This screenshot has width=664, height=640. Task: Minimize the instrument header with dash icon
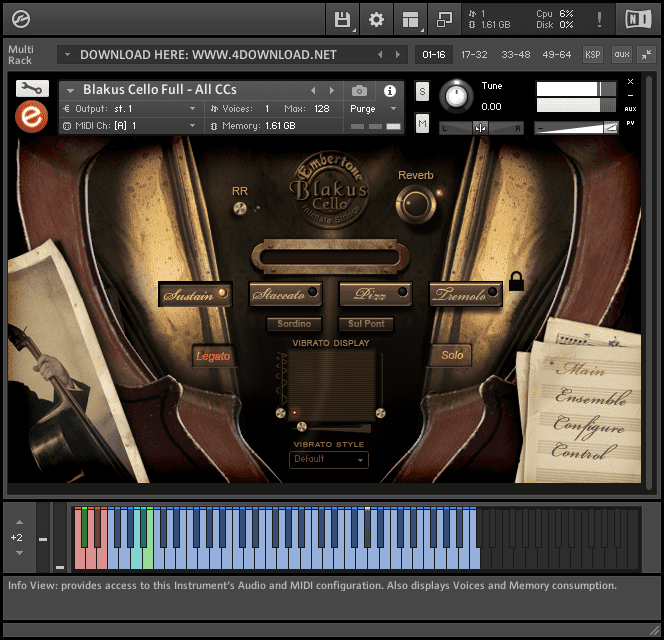[630, 96]
